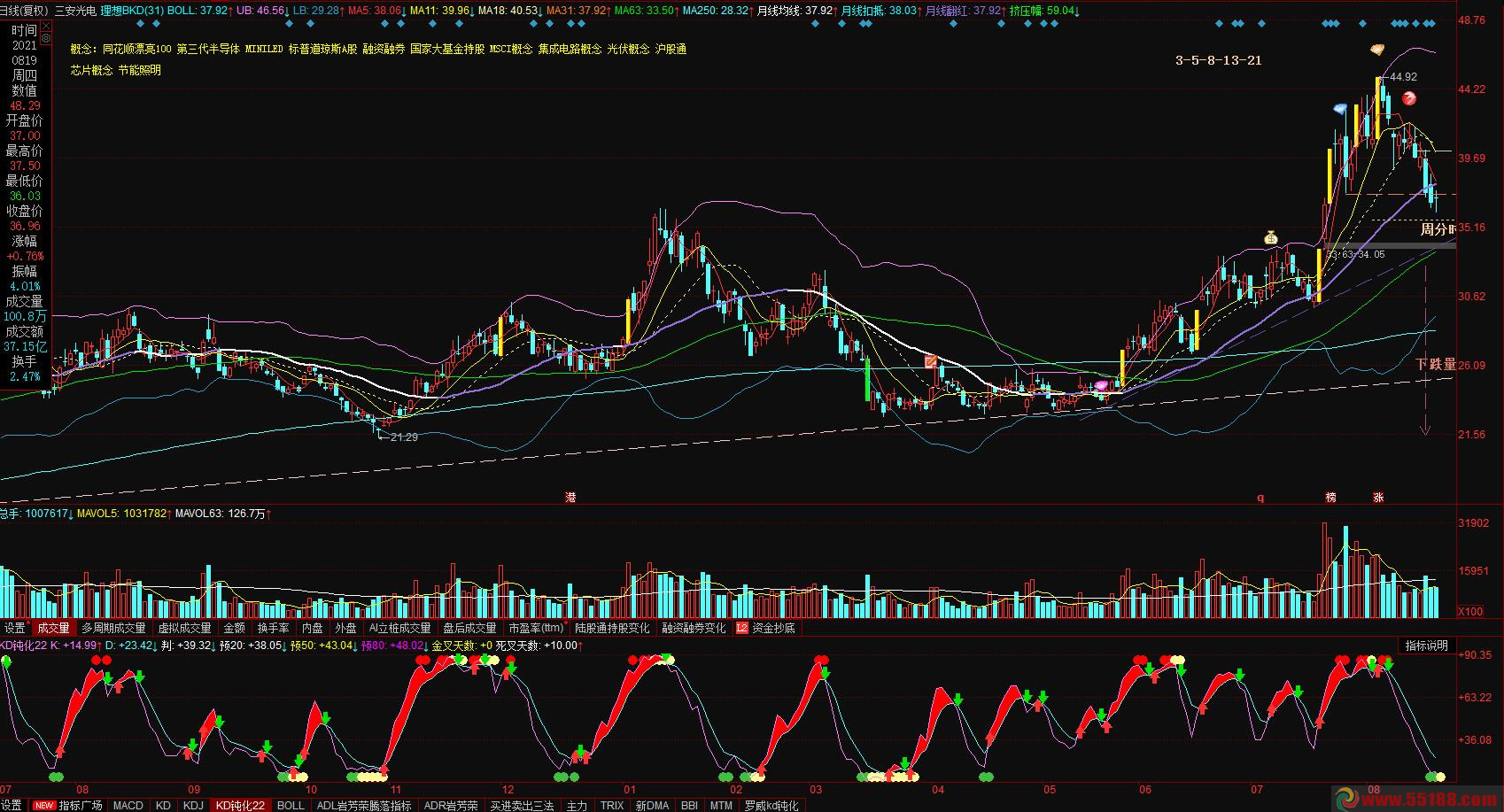This screenshot has width=1504, height=812.
Task: Click the red 港 marker on the time axis
Action: (570, 498)
